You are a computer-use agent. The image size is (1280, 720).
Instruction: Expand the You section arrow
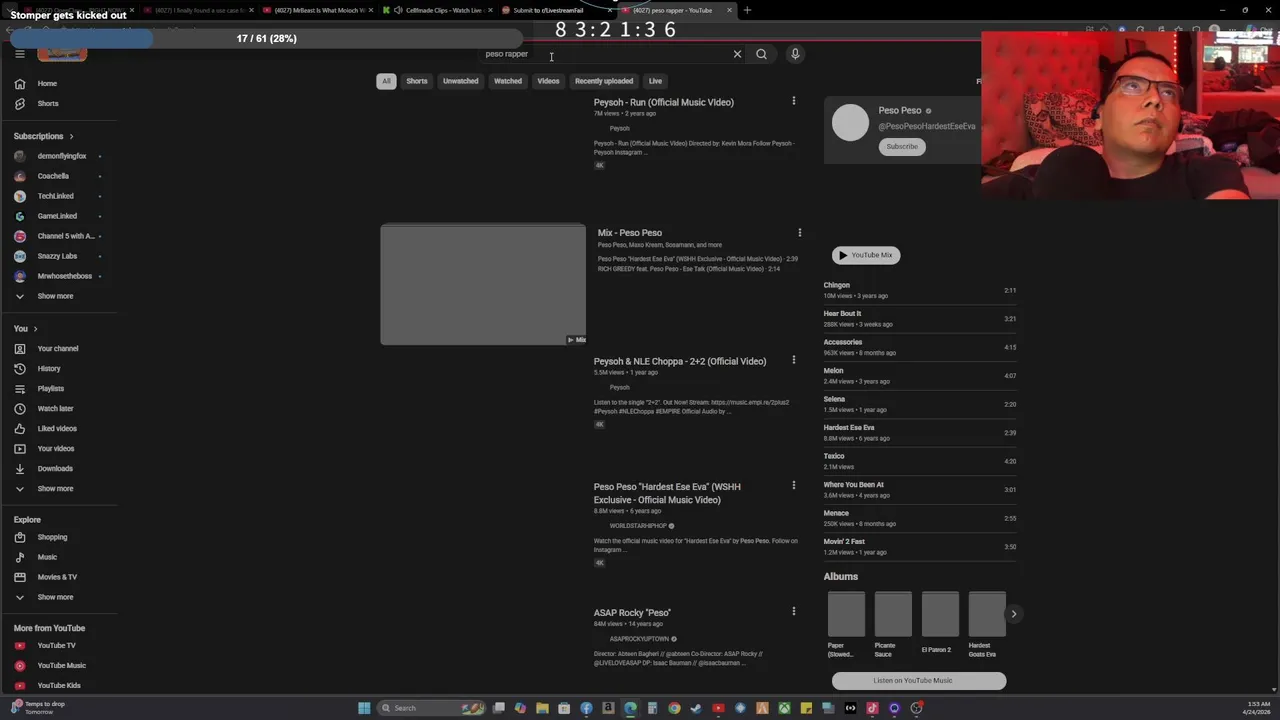click(35, 329)
